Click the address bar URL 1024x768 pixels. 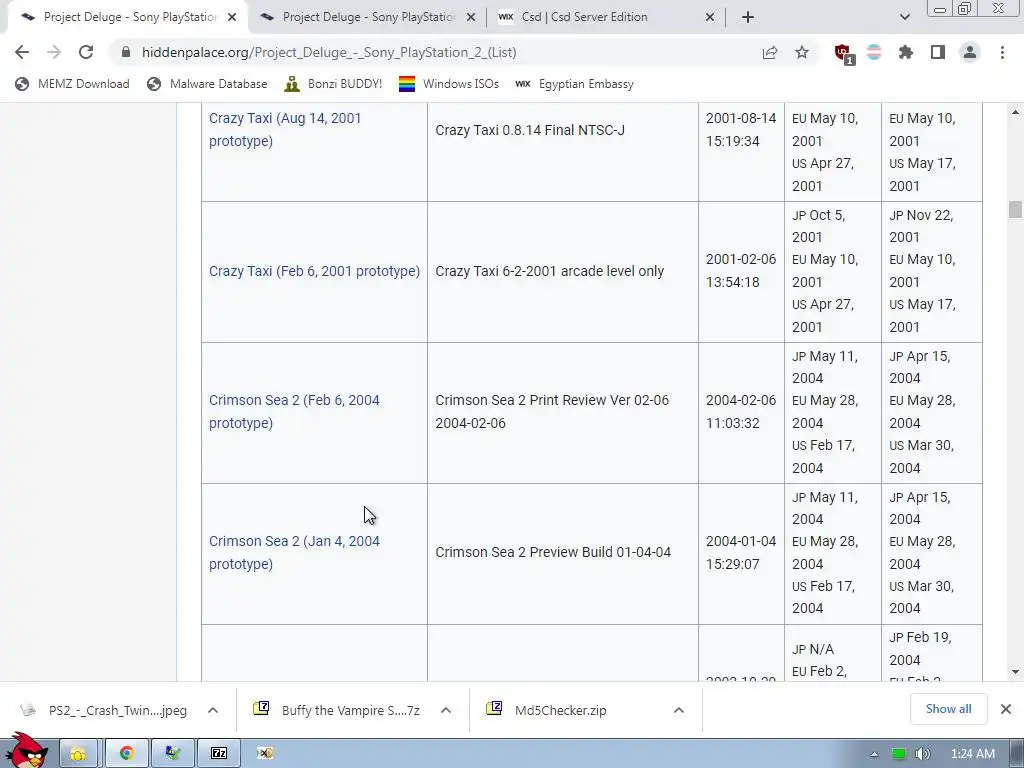[329, 52]
